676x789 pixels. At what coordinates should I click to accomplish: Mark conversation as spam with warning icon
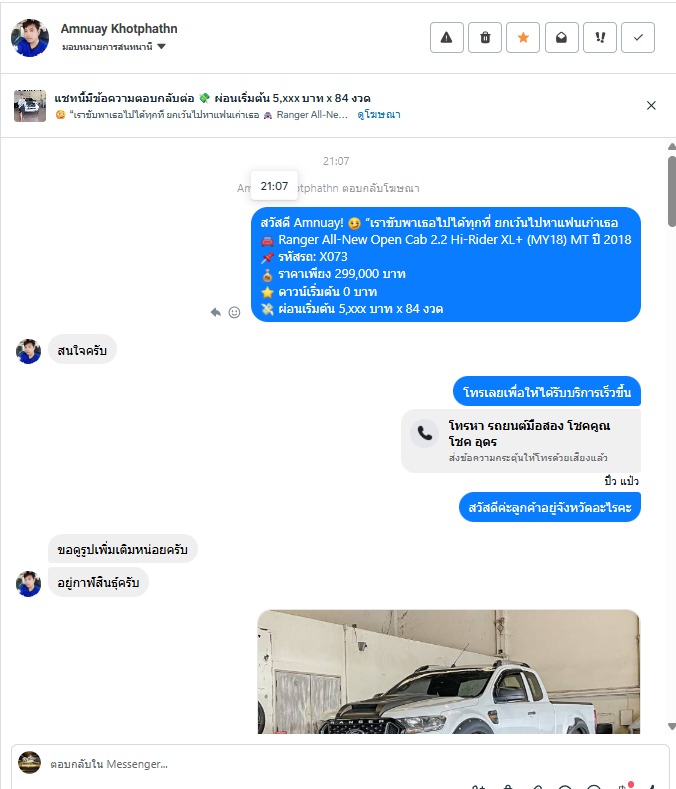446,38
